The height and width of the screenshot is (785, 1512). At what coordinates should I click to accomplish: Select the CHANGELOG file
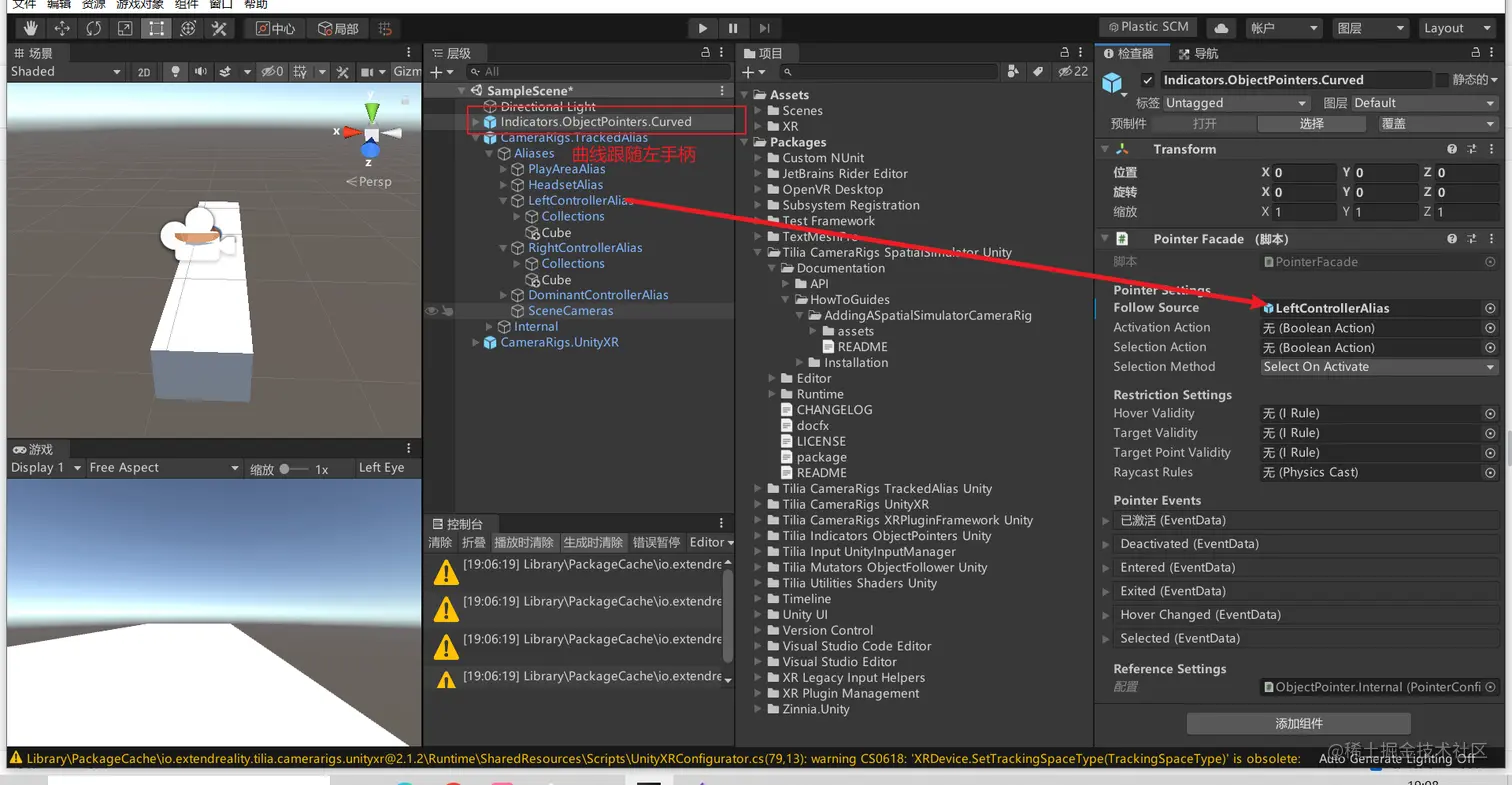tap(834, 410)
